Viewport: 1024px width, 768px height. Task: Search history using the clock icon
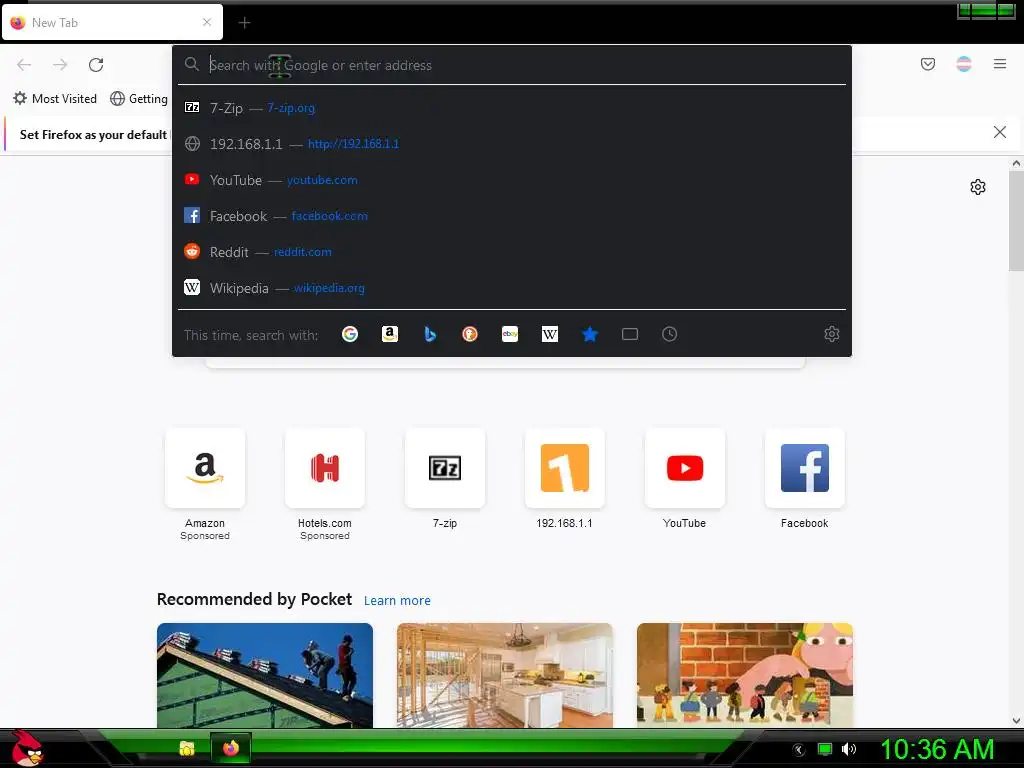coord(669,334)
